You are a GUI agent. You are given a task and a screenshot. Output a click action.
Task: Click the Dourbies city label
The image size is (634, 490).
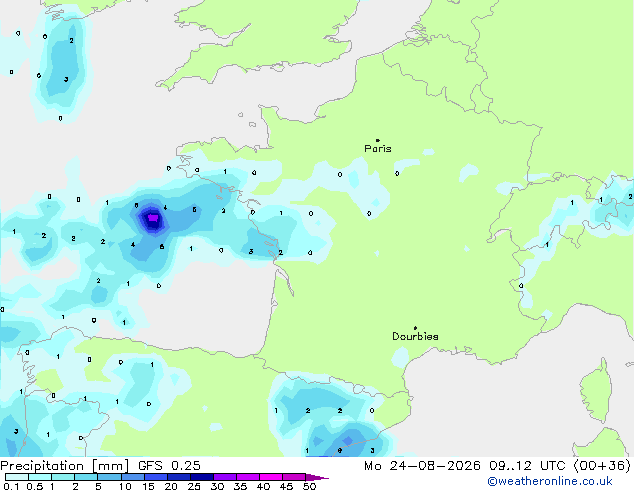pyautogui.click(x=415, y=336)
